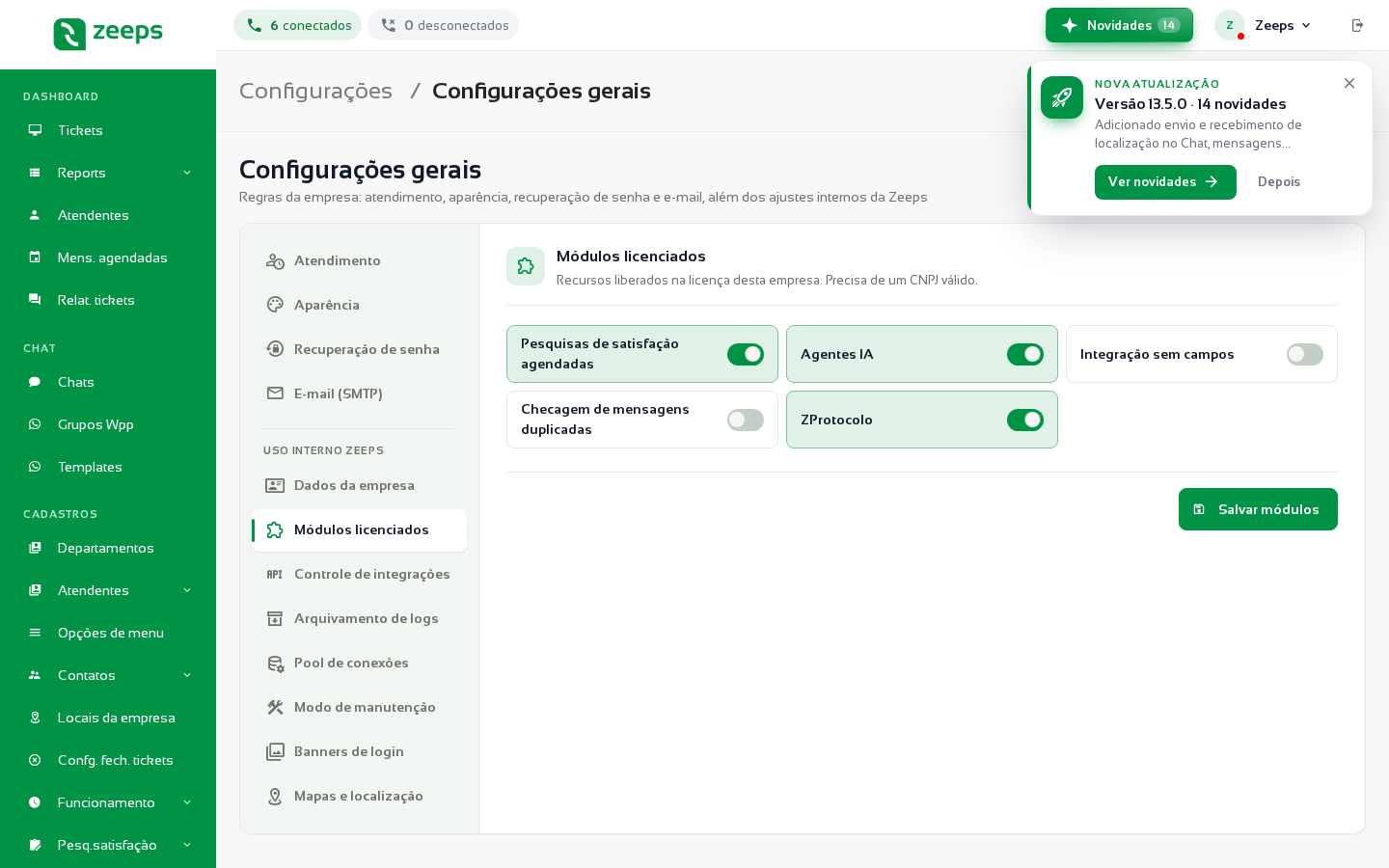Click the Controle de integrações API icon

pyautogui.click(x=275, y=574)
